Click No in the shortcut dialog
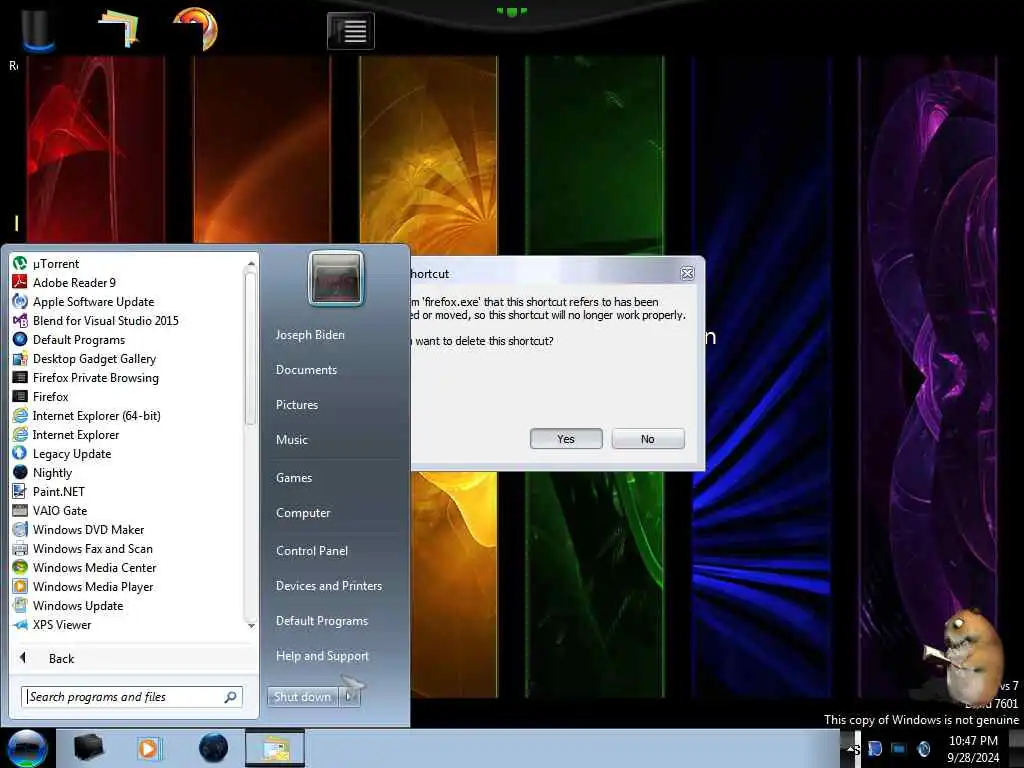 coord(648,439)
